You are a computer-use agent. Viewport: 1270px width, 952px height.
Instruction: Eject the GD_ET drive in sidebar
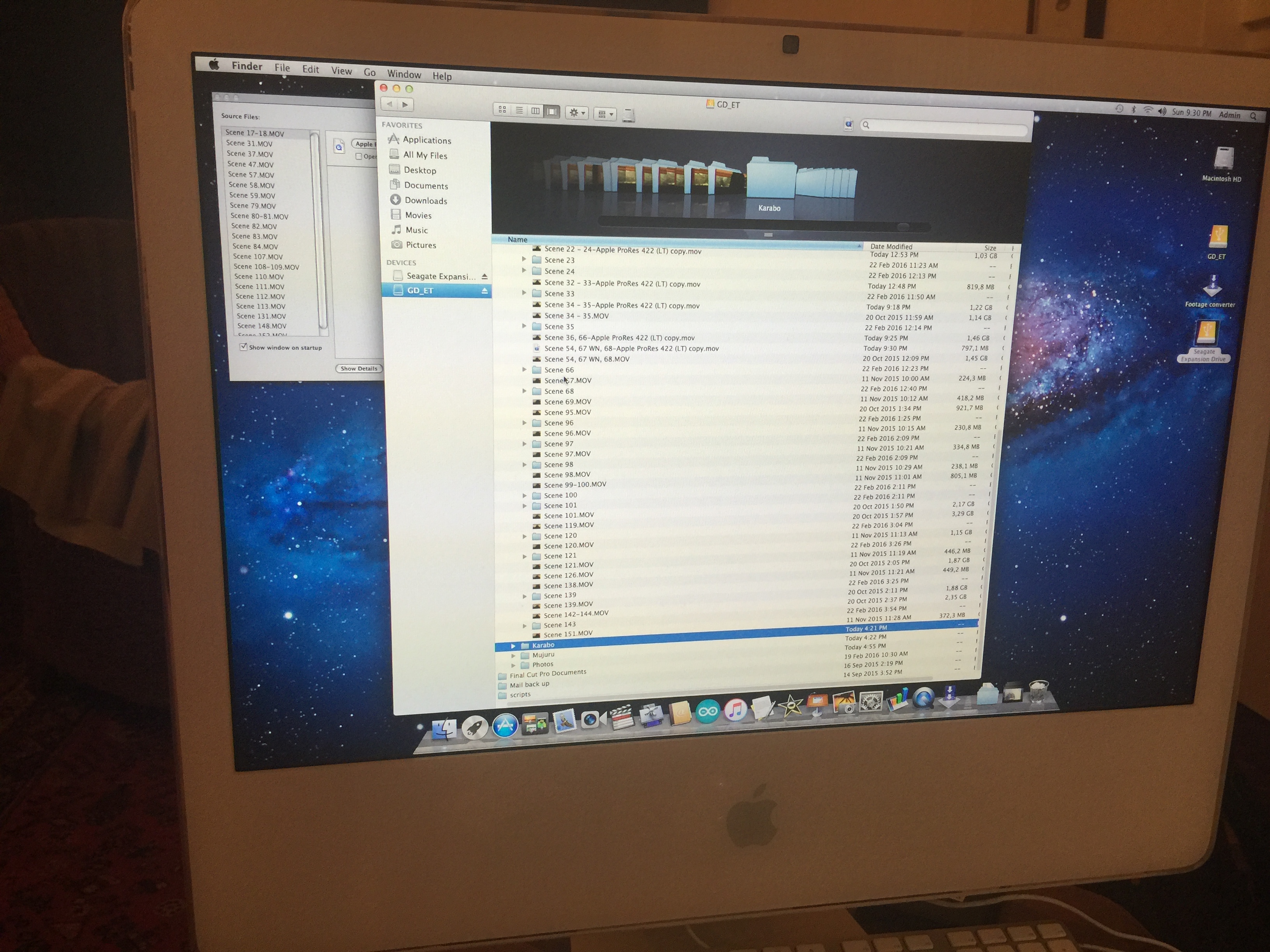coord(484,292)
